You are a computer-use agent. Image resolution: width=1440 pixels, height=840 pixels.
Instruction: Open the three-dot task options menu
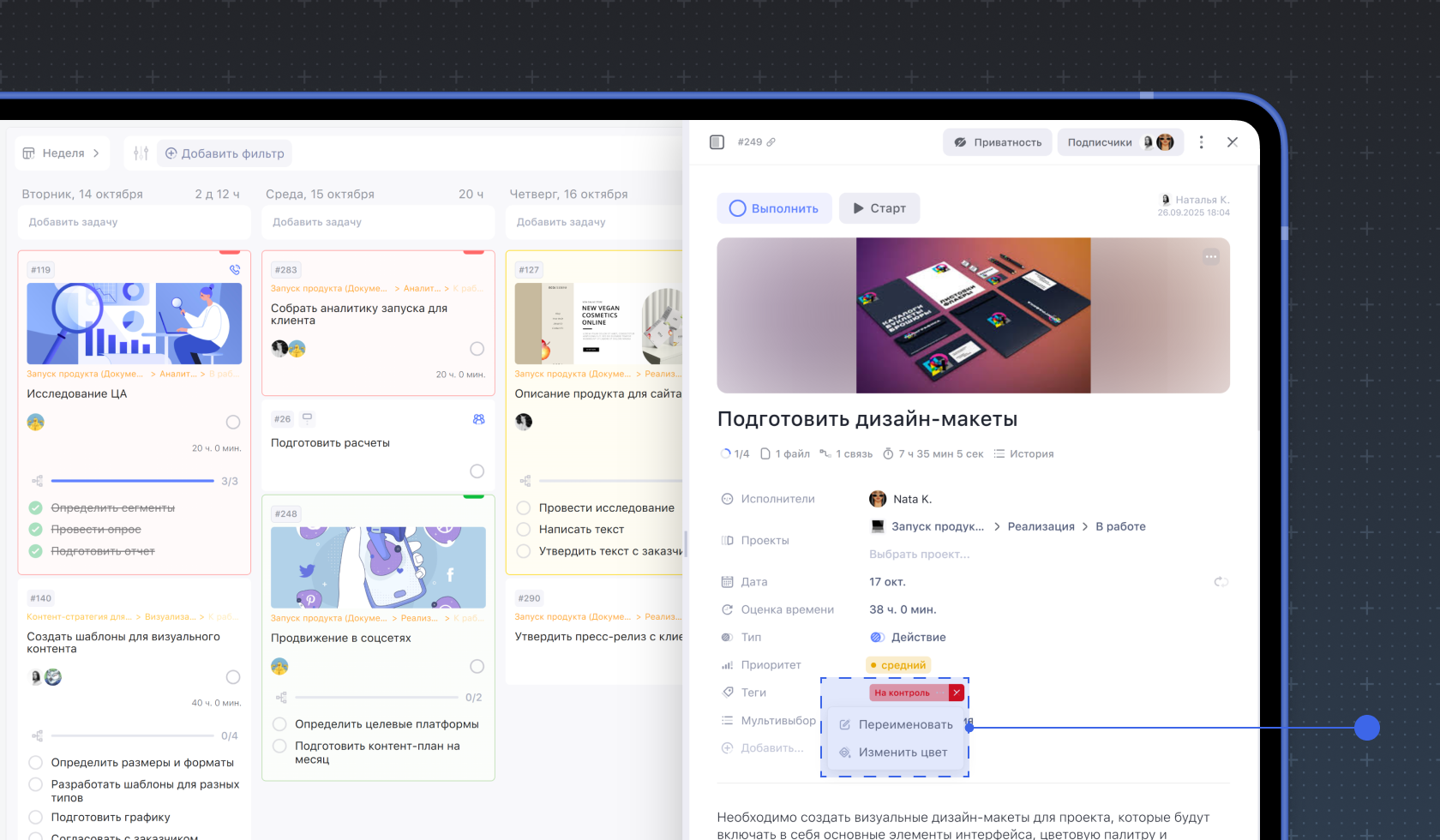(x=1201, y=142)
